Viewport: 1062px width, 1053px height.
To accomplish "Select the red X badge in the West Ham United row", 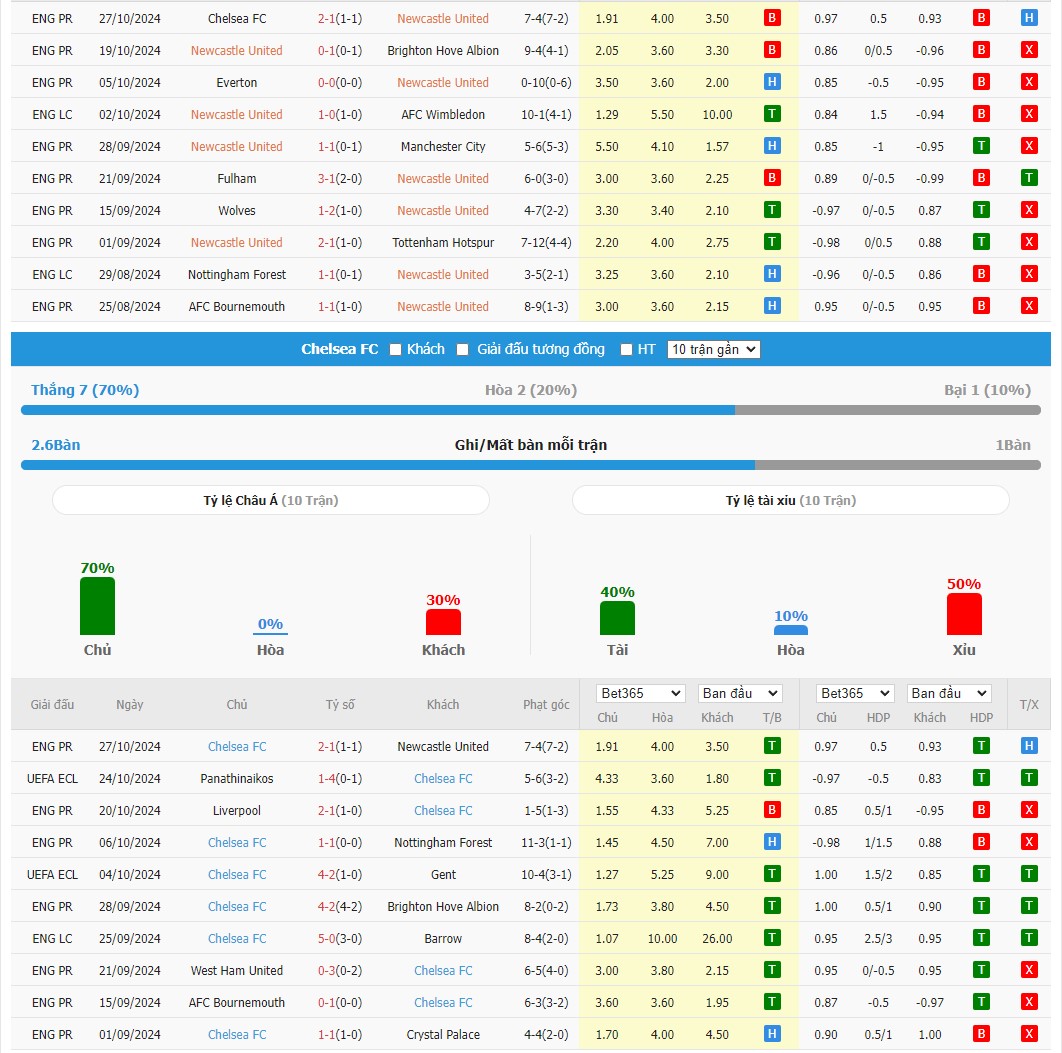I will pos(1029,970).
